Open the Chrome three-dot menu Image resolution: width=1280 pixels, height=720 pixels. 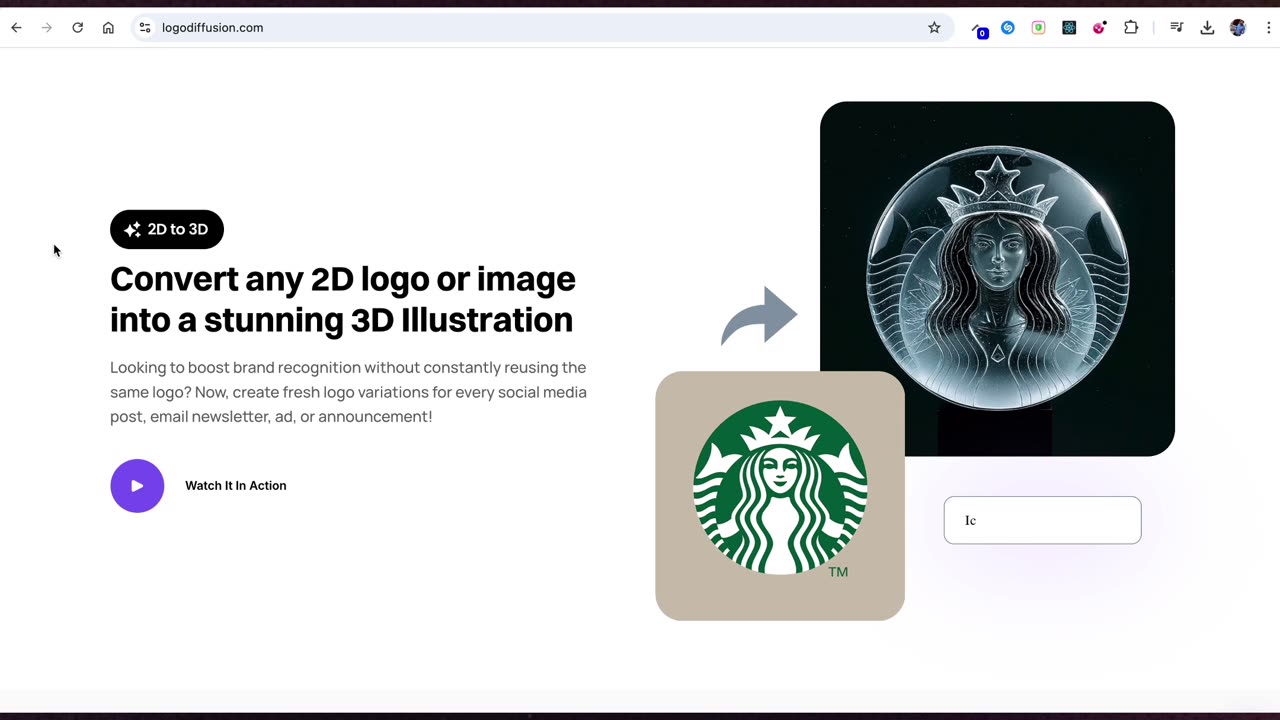click(x=1268, y=28)
